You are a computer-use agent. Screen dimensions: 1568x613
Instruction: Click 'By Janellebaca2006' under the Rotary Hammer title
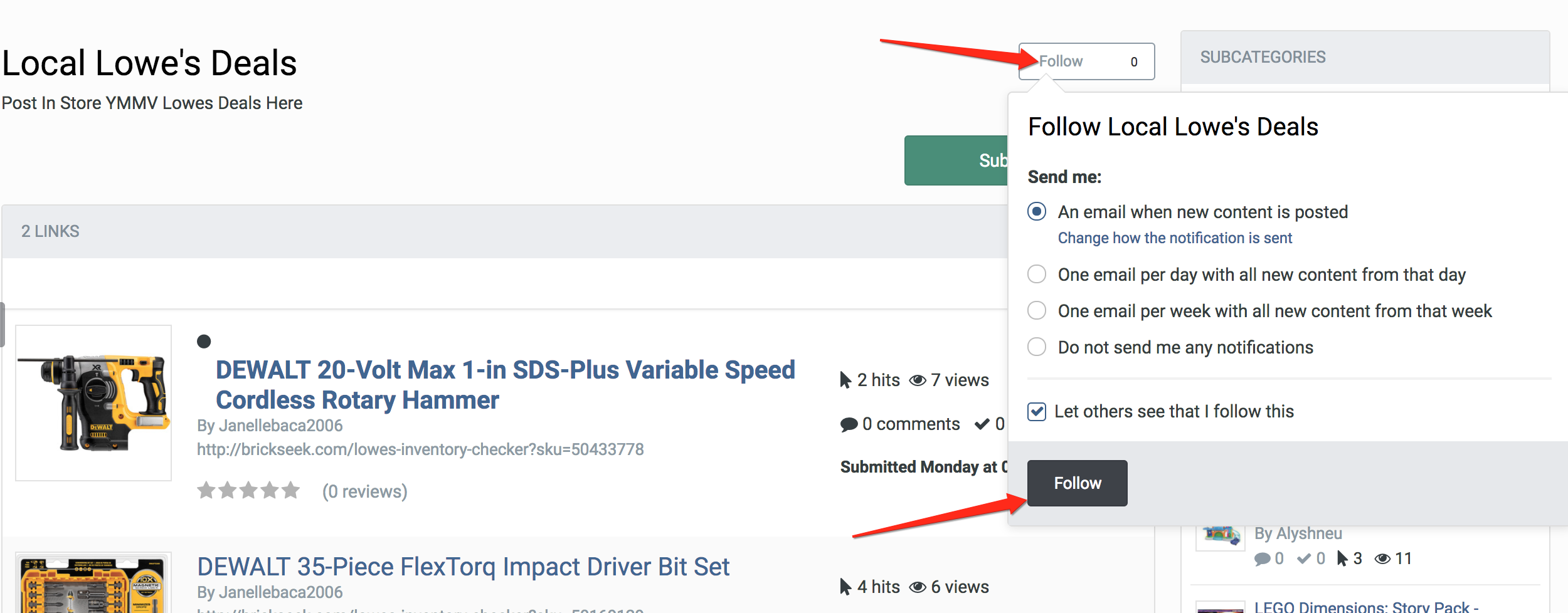270,426
